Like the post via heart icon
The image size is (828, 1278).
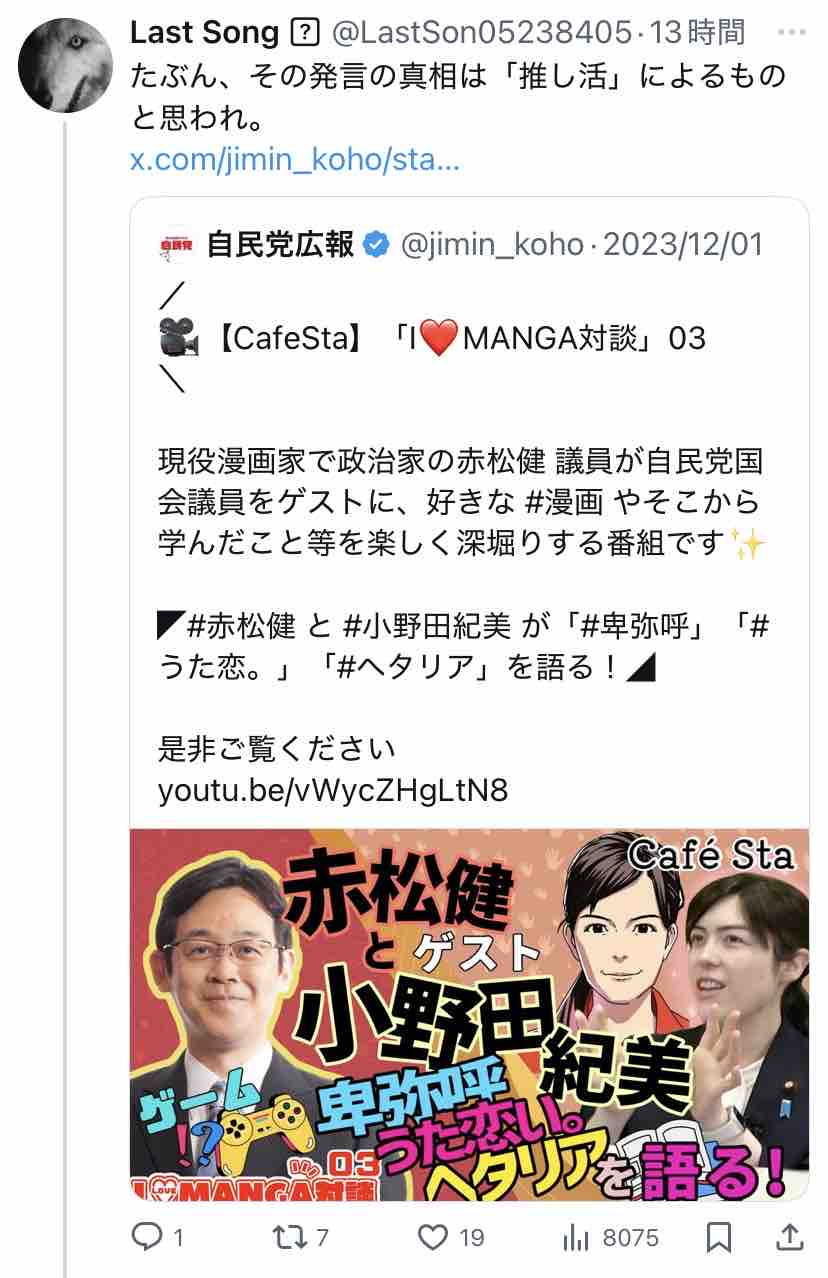(x=433, y=1238)
